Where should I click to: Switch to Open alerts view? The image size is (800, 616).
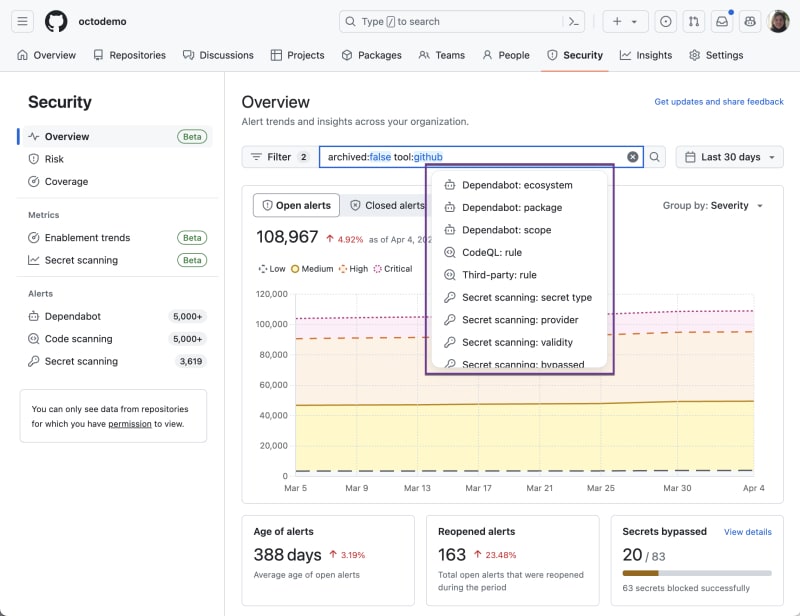(296, 205)
